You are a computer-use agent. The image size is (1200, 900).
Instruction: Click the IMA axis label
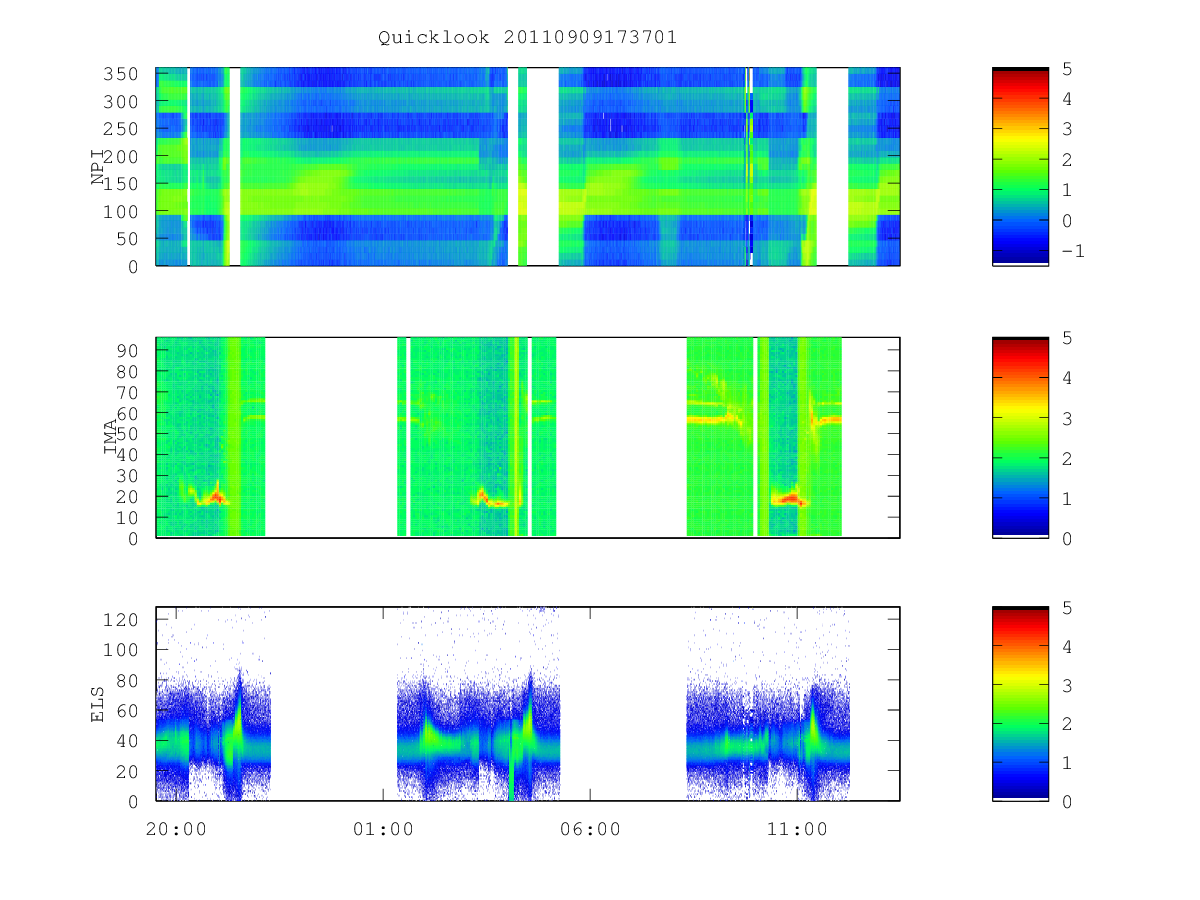click(112, 437)
